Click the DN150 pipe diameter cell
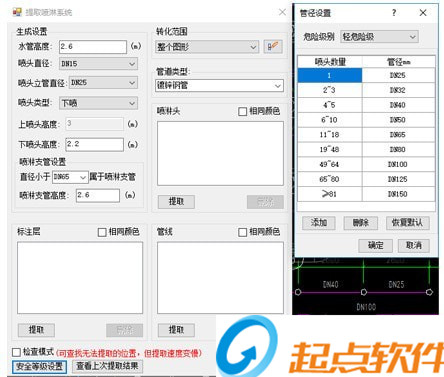The height and width of the screenshot is (377, 444). 399,194
